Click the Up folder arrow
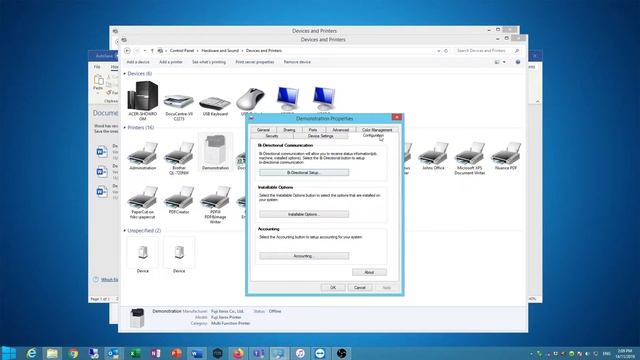 (x=152, y=51)
